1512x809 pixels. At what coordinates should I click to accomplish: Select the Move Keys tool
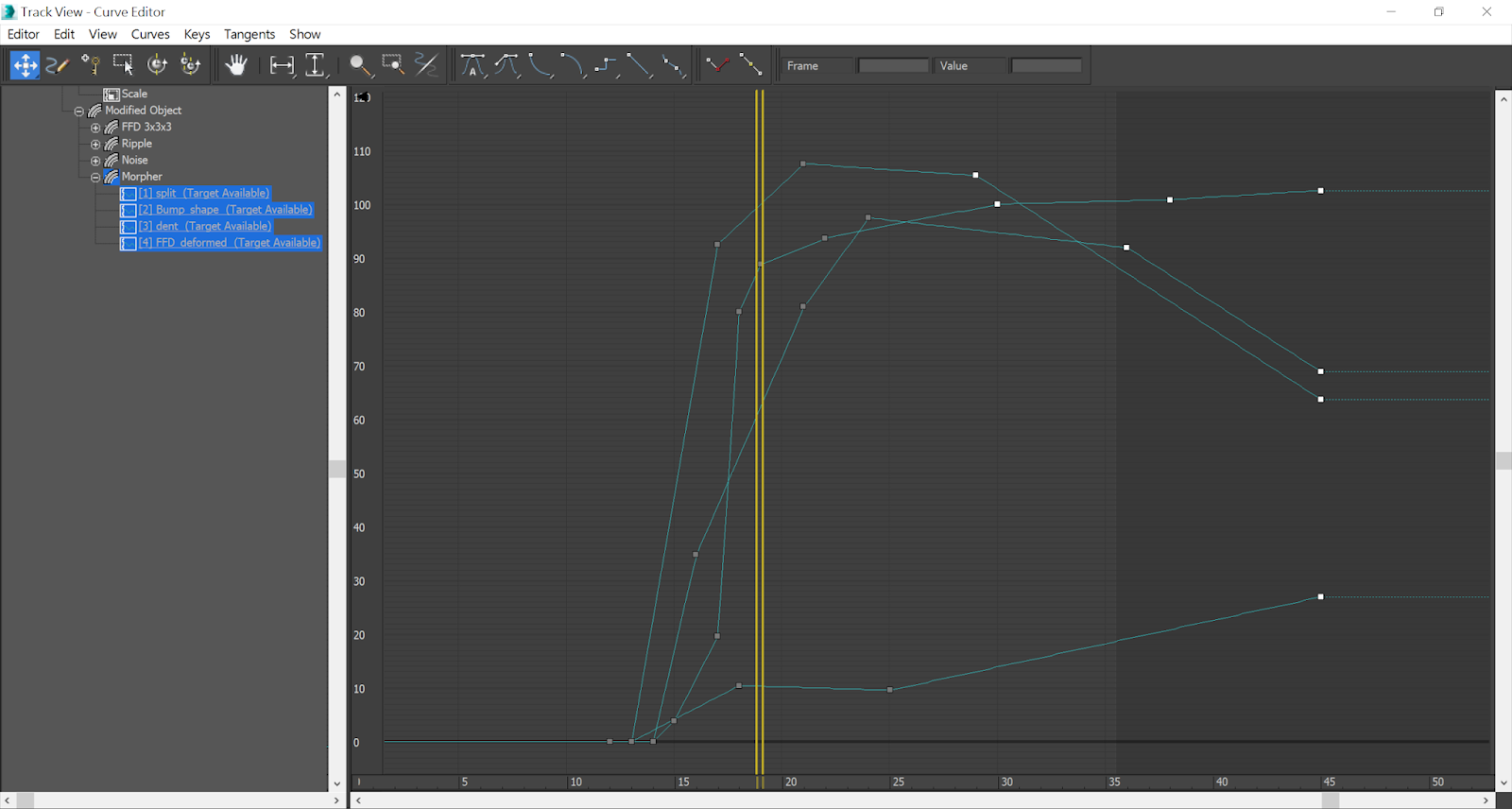[25, 65]
